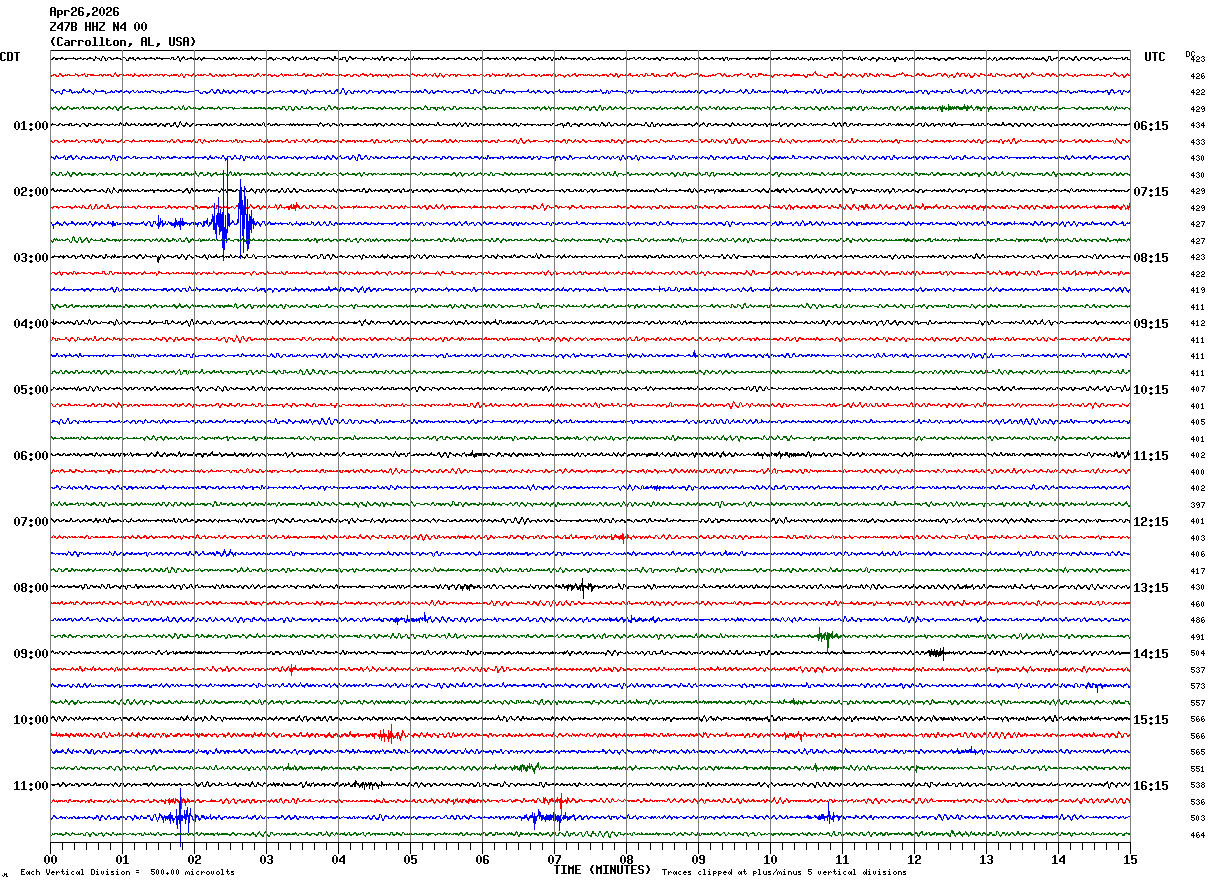Select the '10:00' CDT time label
Viewport: 1210px width, 886px height.
31,720
